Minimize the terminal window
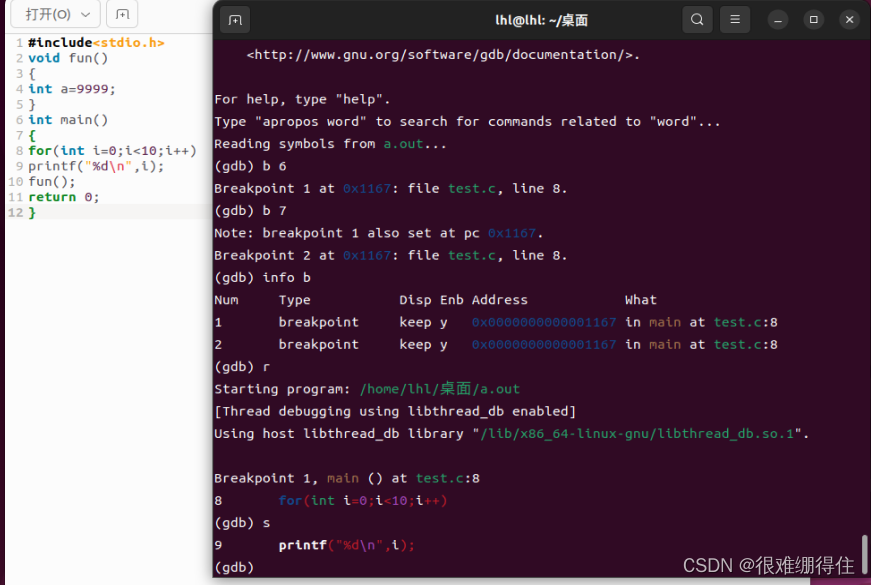 pyautogui.click(x=778, y=20)
